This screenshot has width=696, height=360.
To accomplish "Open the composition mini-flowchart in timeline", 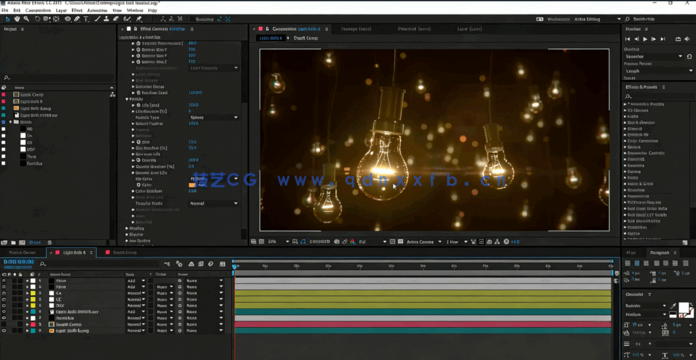I will click(167, 264).
